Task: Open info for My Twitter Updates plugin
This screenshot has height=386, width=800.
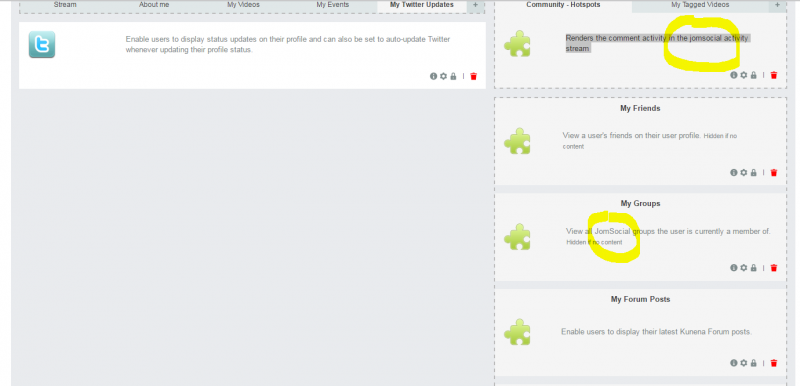Action: 433,76
